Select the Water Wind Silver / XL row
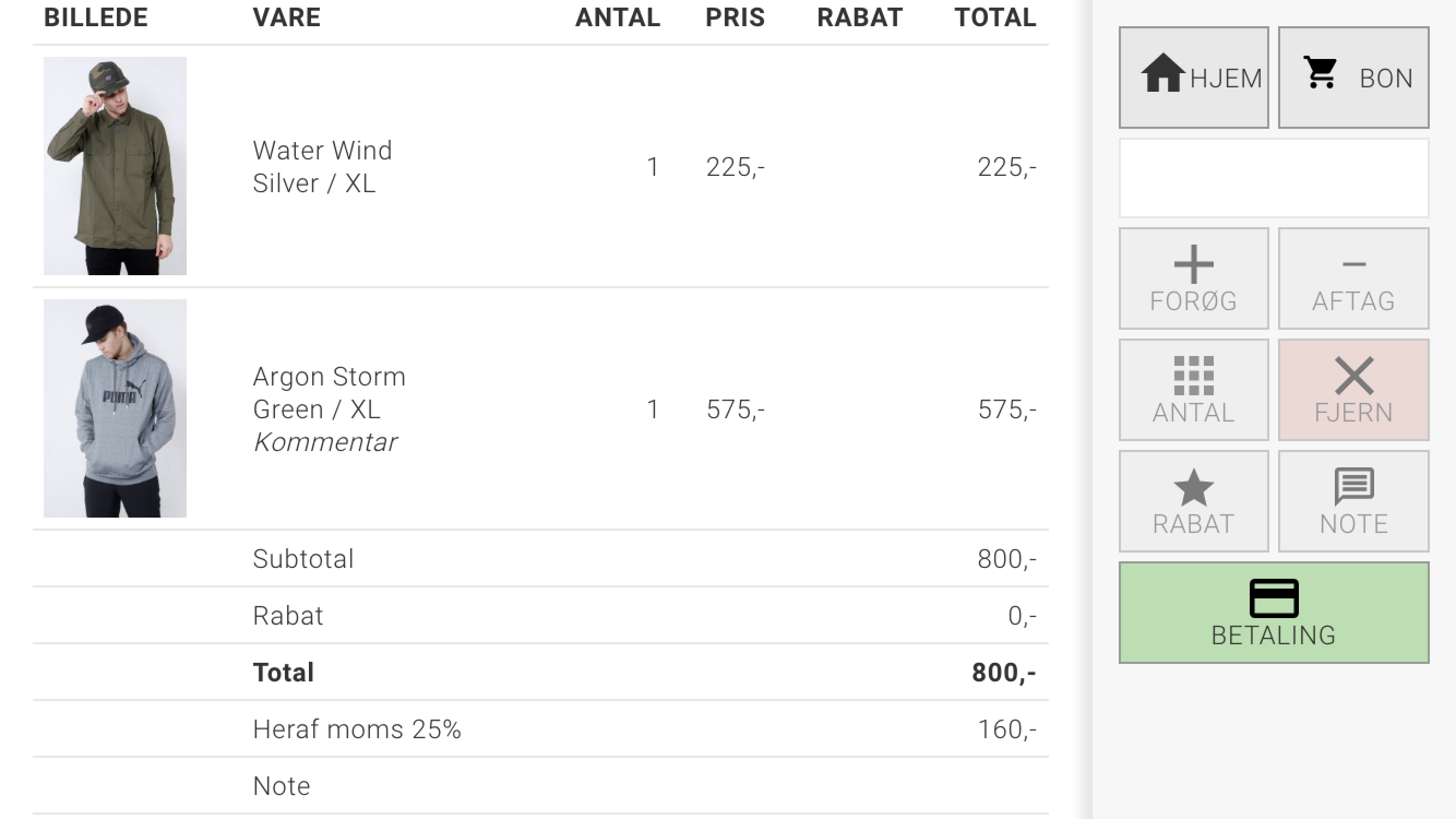Viewport: 1456px width, 819px height. pos(540,167)
